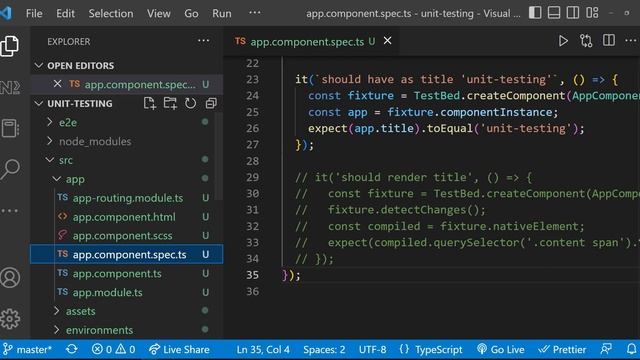Customize layout icon in title bar
This screenshot has height=360, width=640.
[x=592, y=13]
